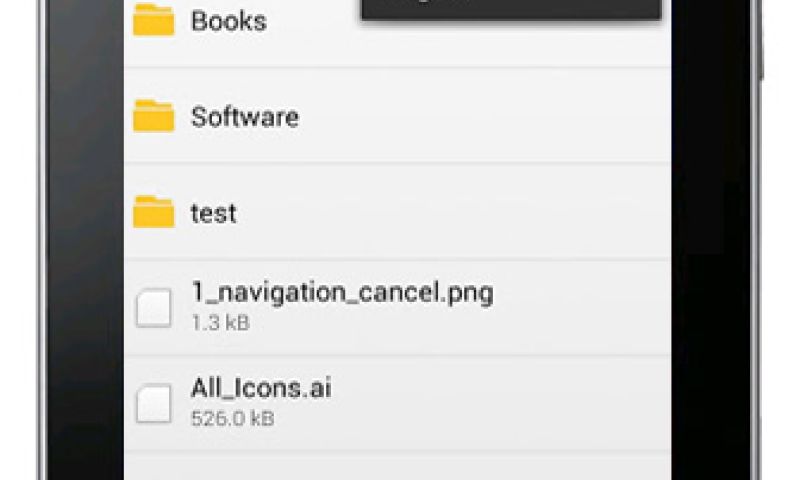Select the 1_navigation_cancel.png checkbox
This screenshot has height=480, width=800.
click(x=153, y=307)
